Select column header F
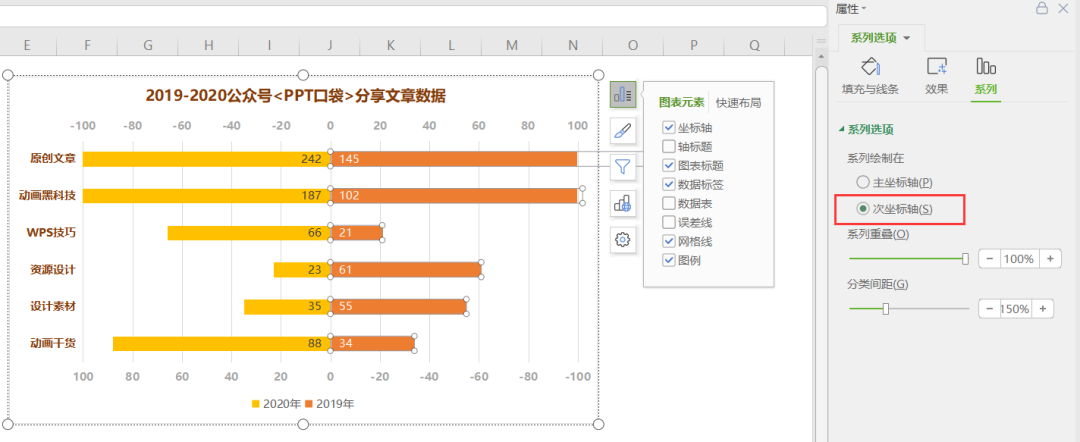Screen dimensions: 1080x442 [87, 45]
